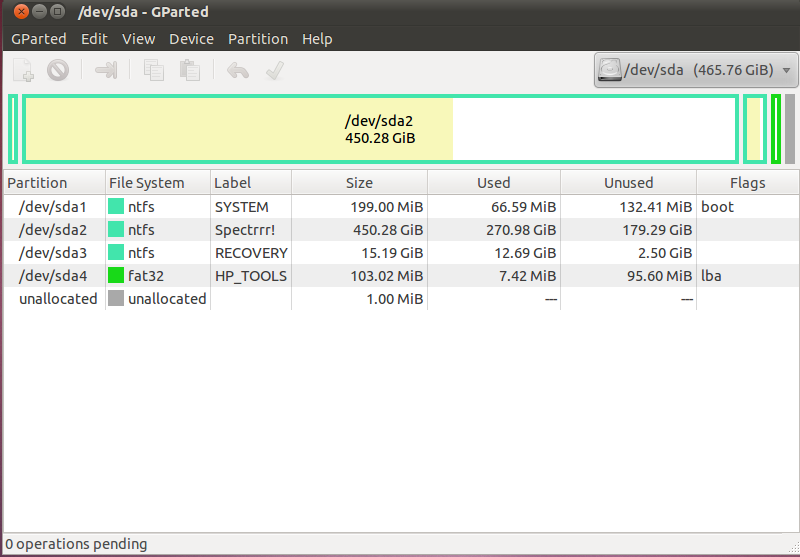Viewport: 800px width, 557px height.
Task: Click the gray unallocated file system swatch
Action: [116, 298]
